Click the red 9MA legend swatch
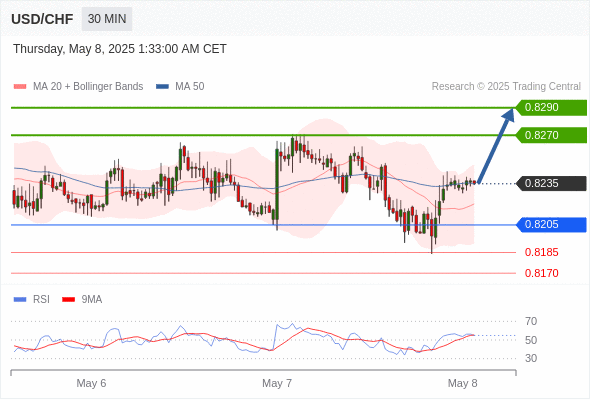590x400 pixels. (68, 300)
